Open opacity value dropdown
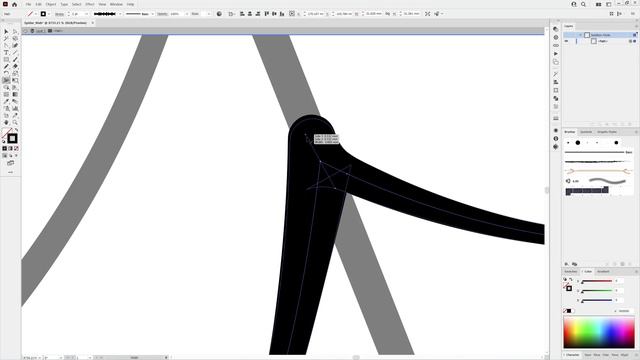The width and height of the screenshot is (640, 360). (187, 14)
